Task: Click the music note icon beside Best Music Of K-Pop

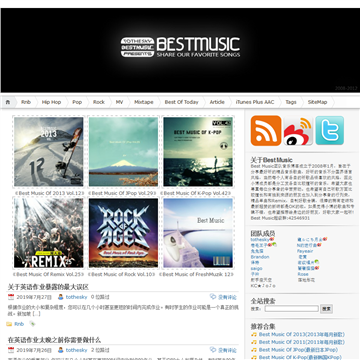Action: [x=254, y=357]
